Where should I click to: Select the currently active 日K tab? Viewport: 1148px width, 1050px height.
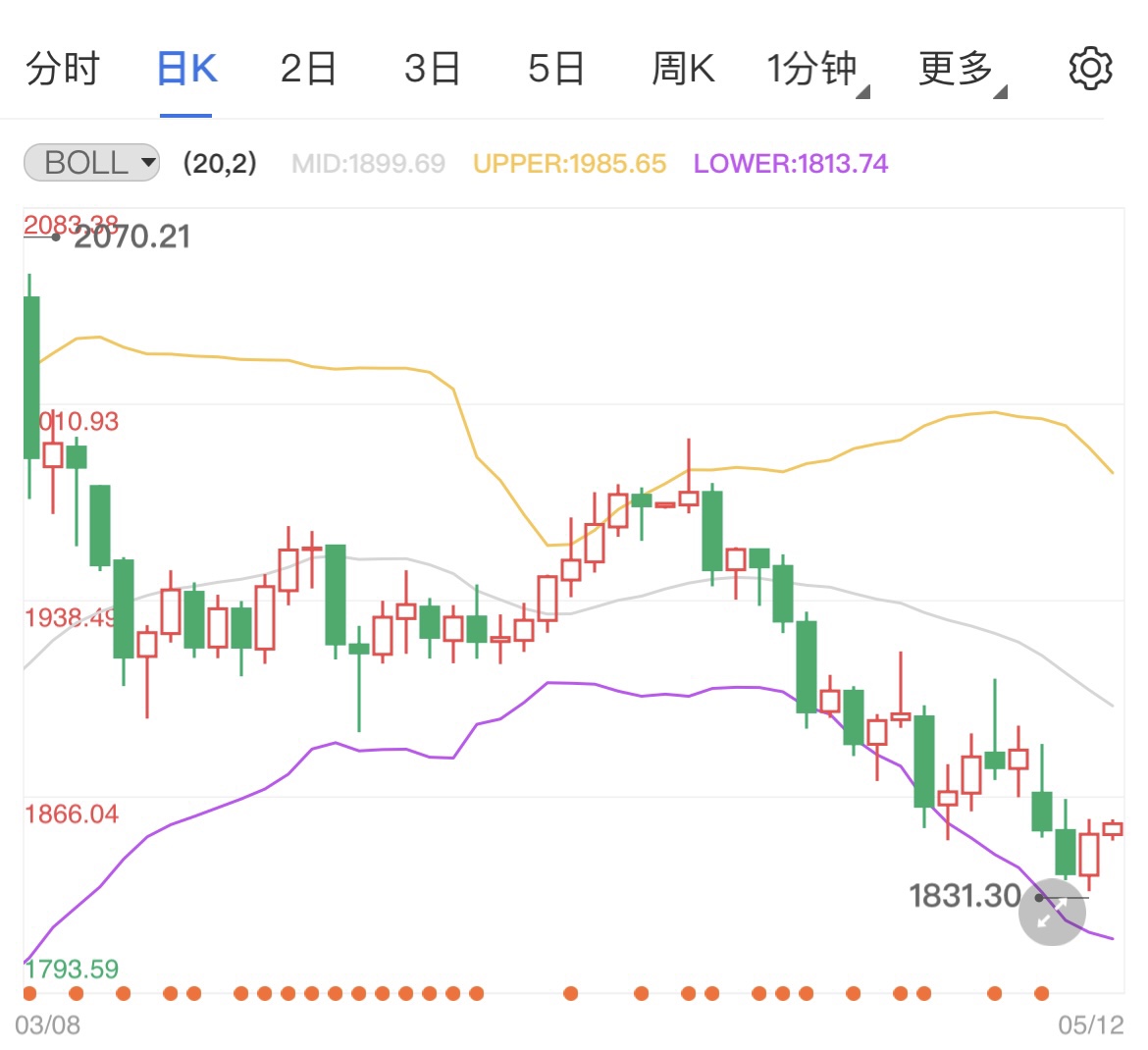(185, 68)
